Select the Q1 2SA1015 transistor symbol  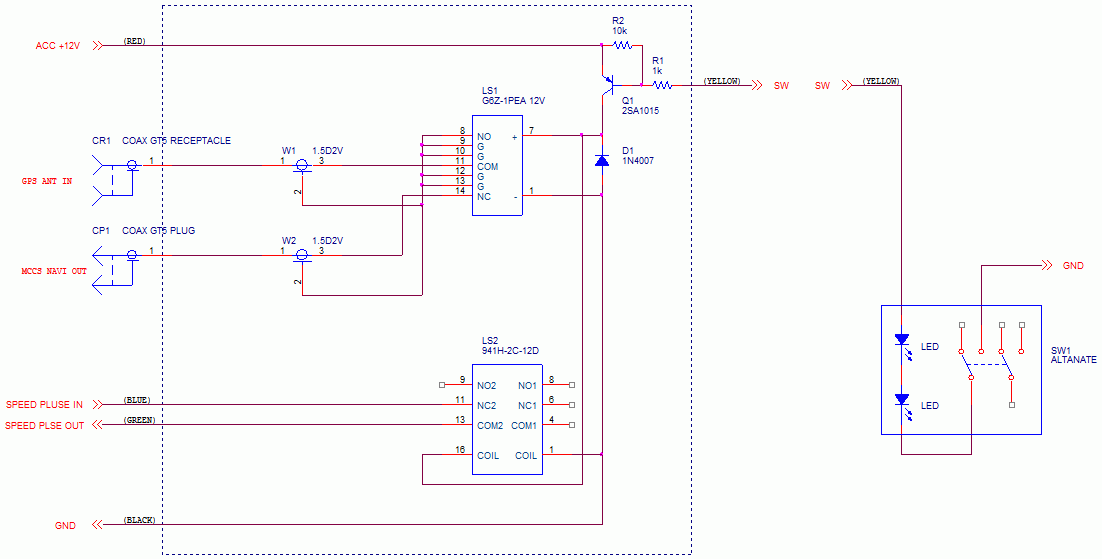point(606,84)
